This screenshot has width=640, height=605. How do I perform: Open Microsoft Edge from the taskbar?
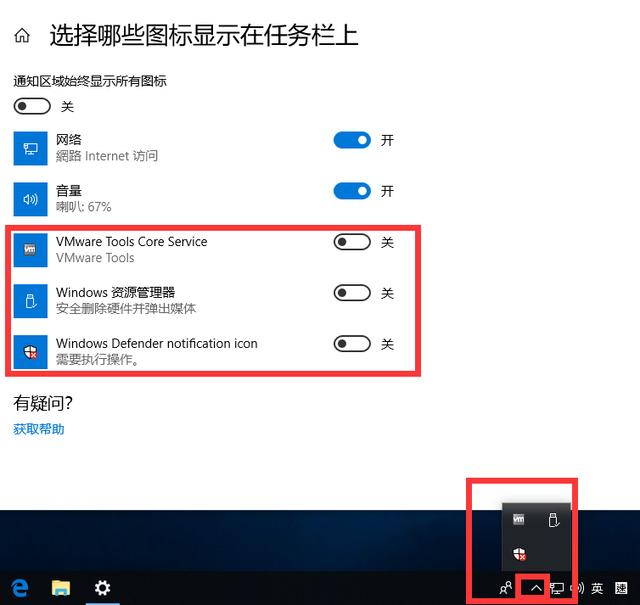tap(20, 588)
